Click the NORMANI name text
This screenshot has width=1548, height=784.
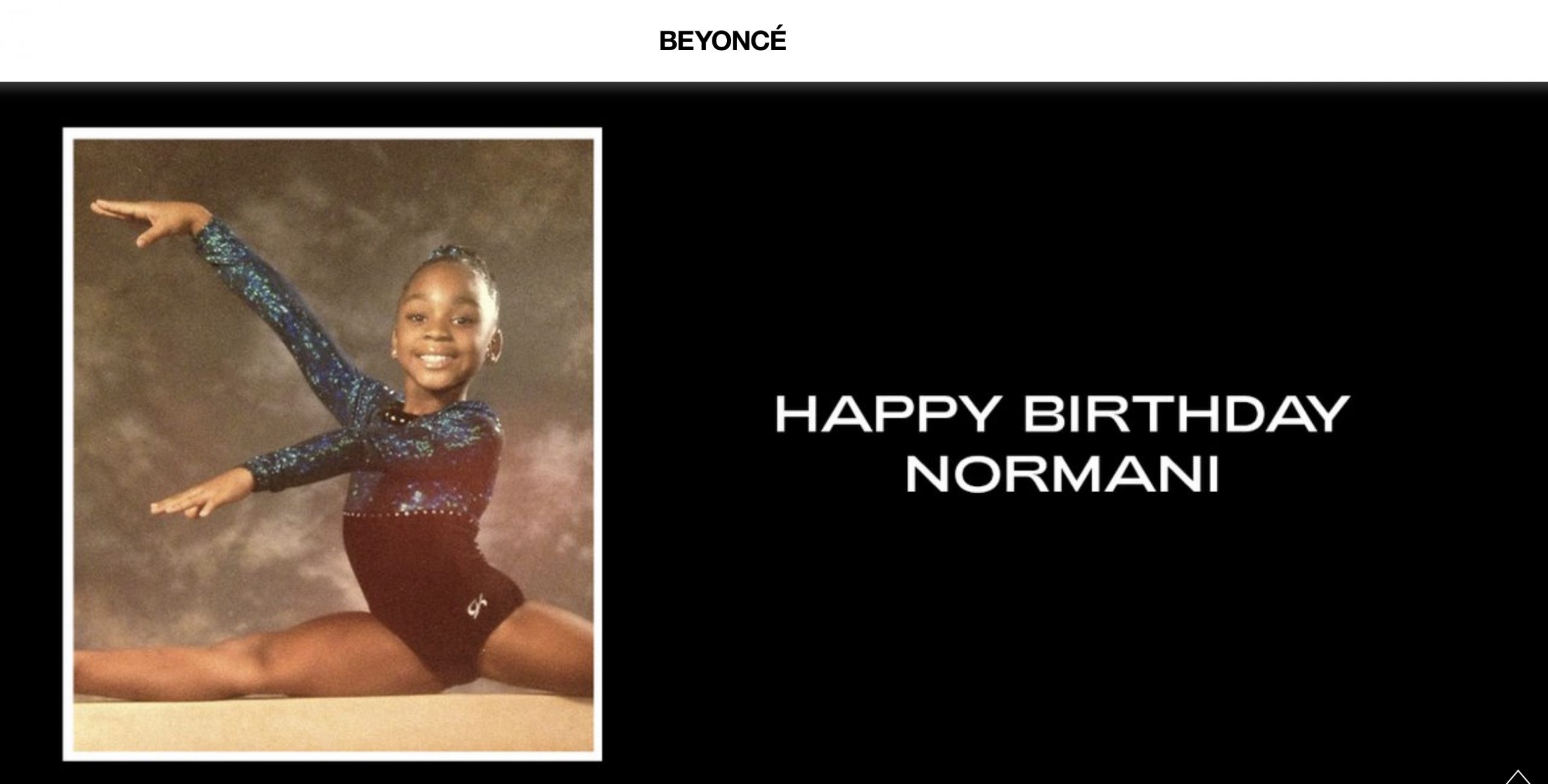click(1062, 473)
